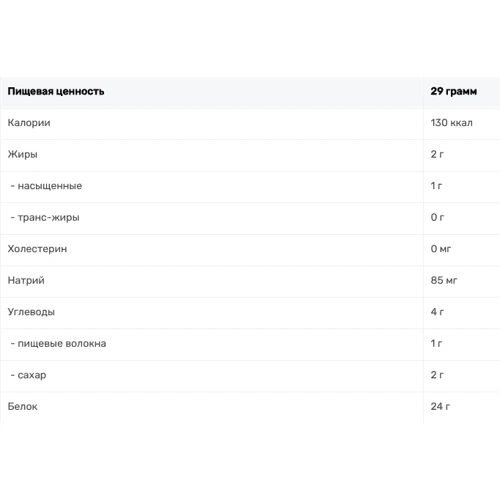Select the '130 ккал' value
Screen dimensions: 500x500
(451, 123)
